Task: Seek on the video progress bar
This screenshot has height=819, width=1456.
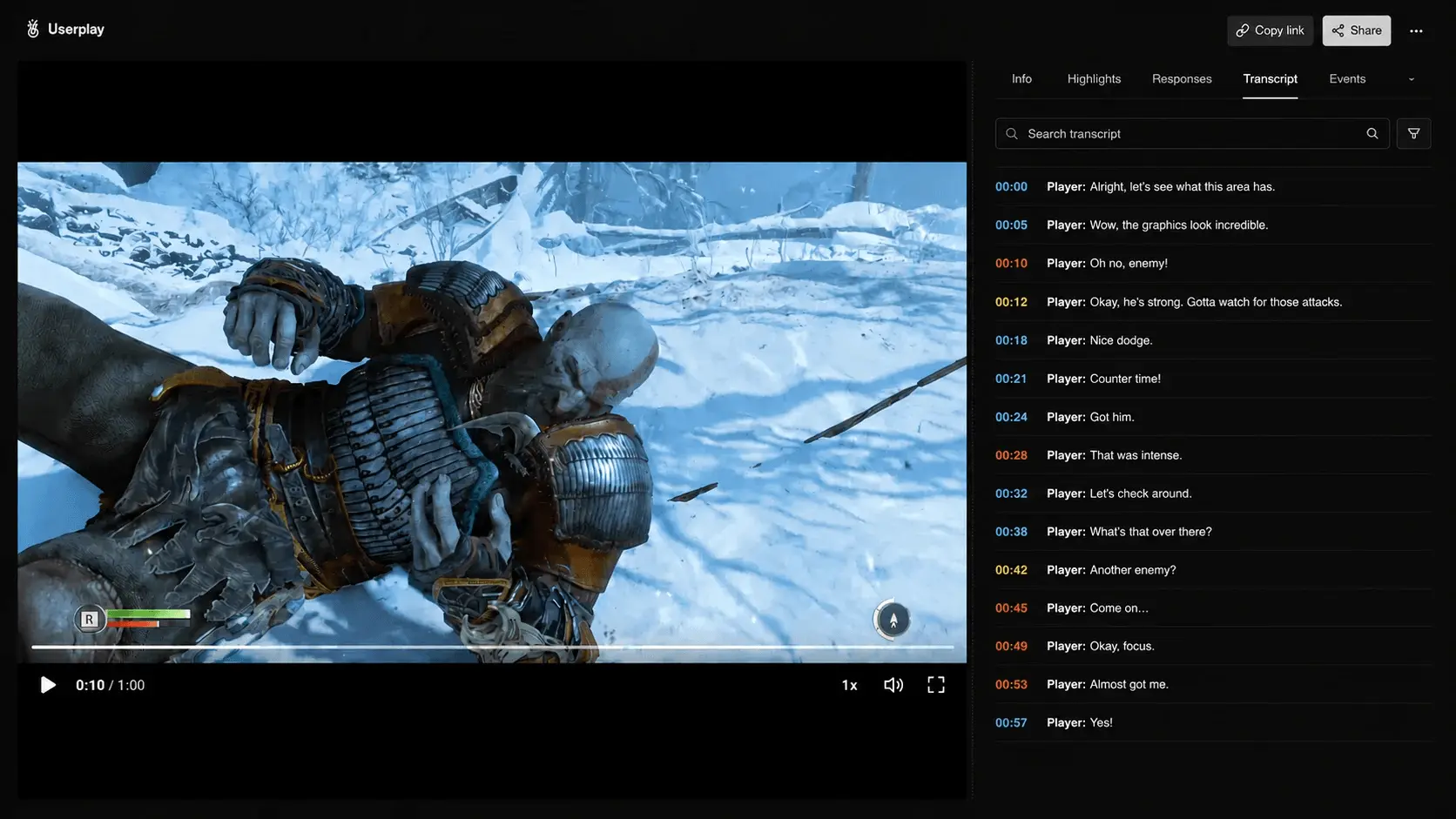Action: (493, 647)
